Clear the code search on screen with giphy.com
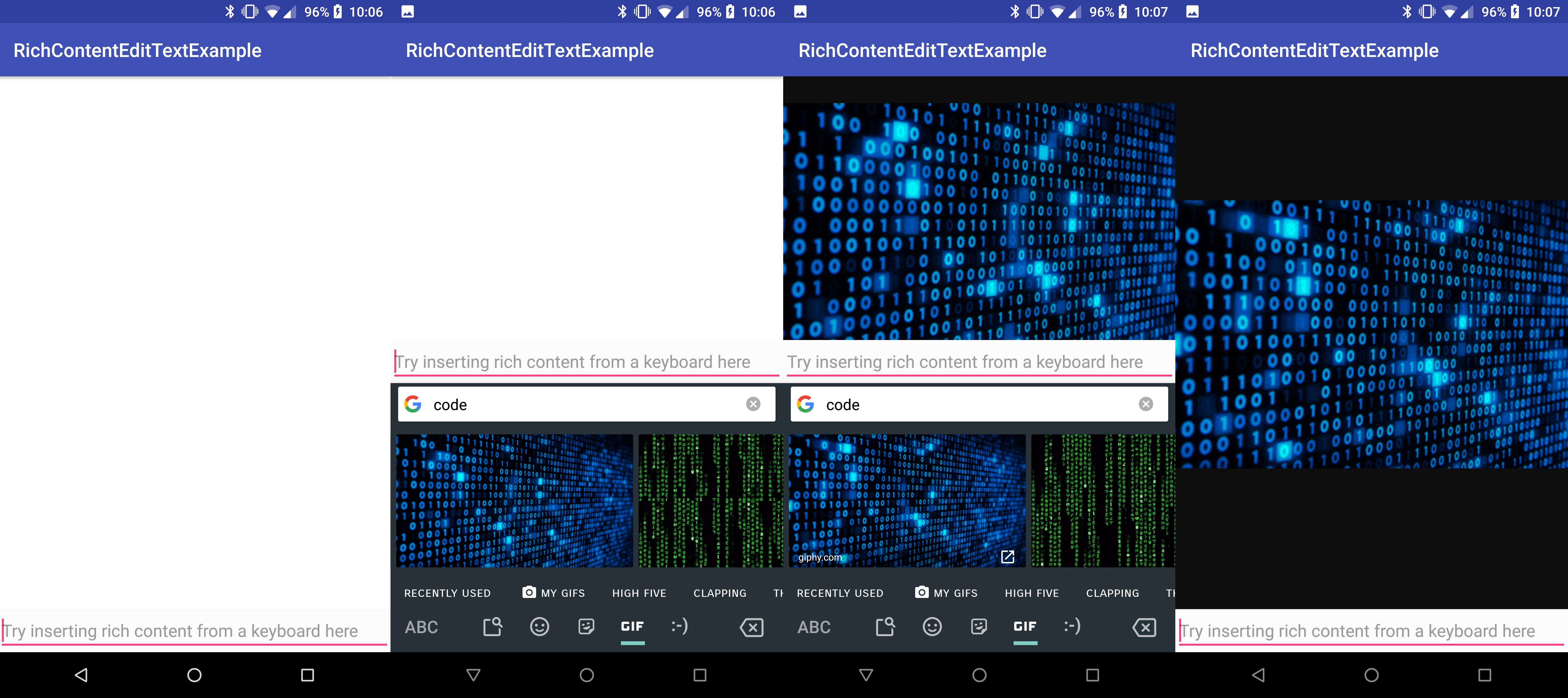Image resolution: width=1568 pixels, height=698 pixels. click(1146, 404)
